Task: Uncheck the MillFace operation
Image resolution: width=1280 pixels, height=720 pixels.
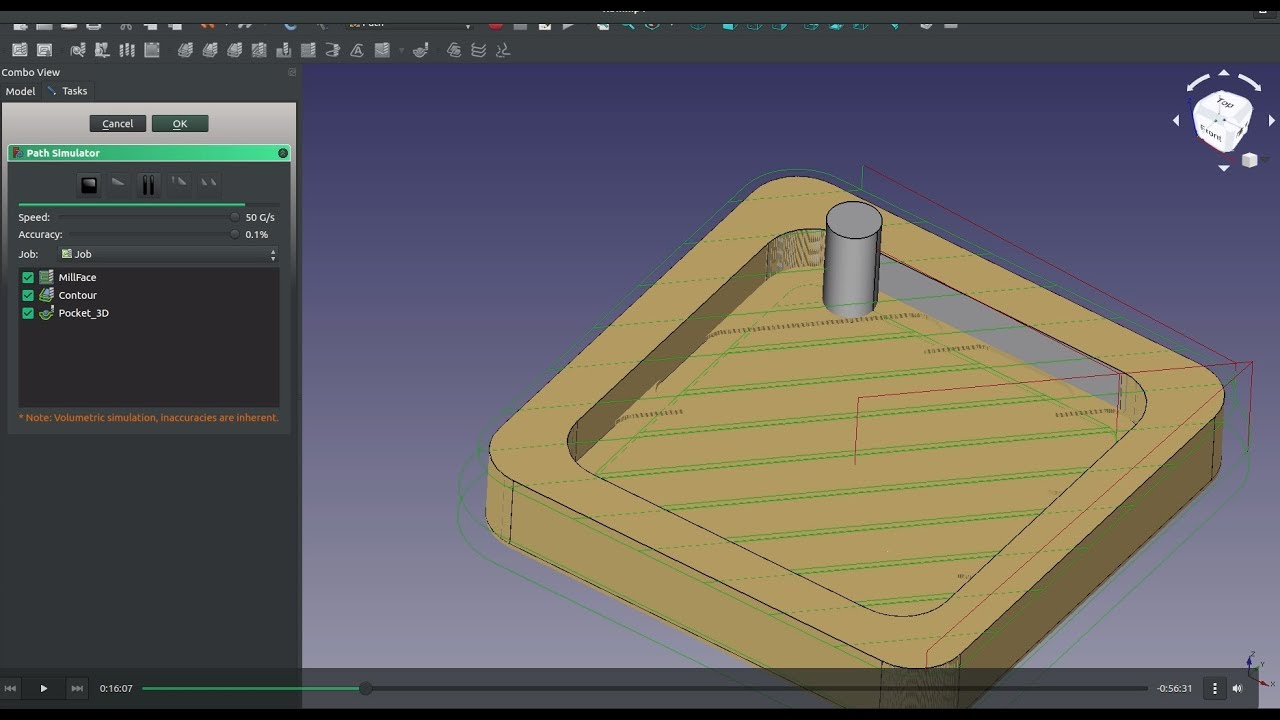Action: pos(28,278)
